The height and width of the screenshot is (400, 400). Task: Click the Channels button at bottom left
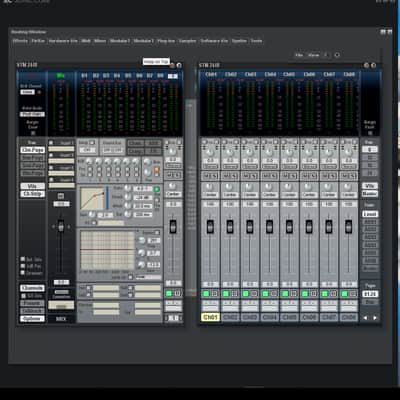32,288
